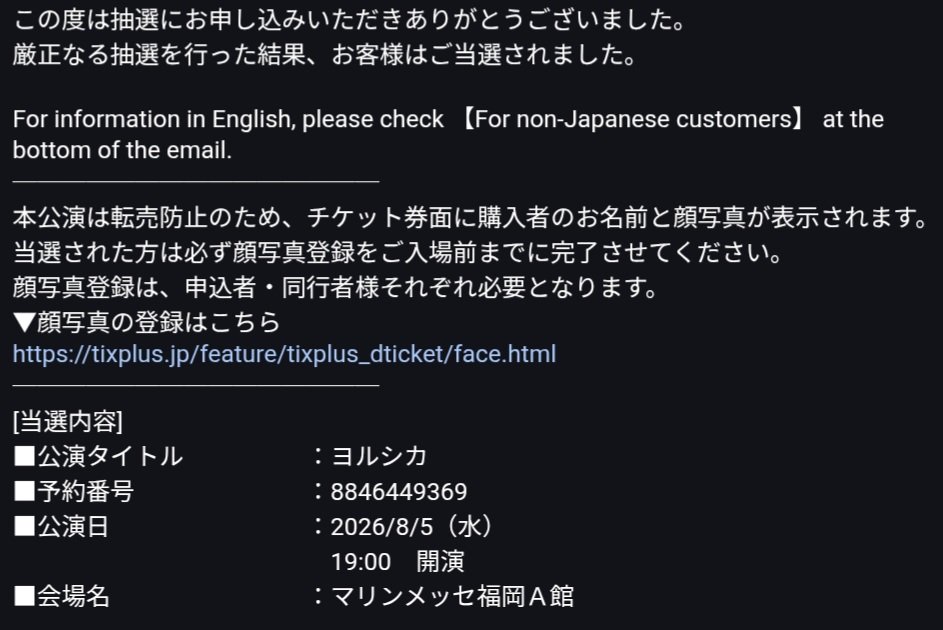Click the ■会場名 label
The width and height of the screenshot is (943, 630).
[61, 597]
